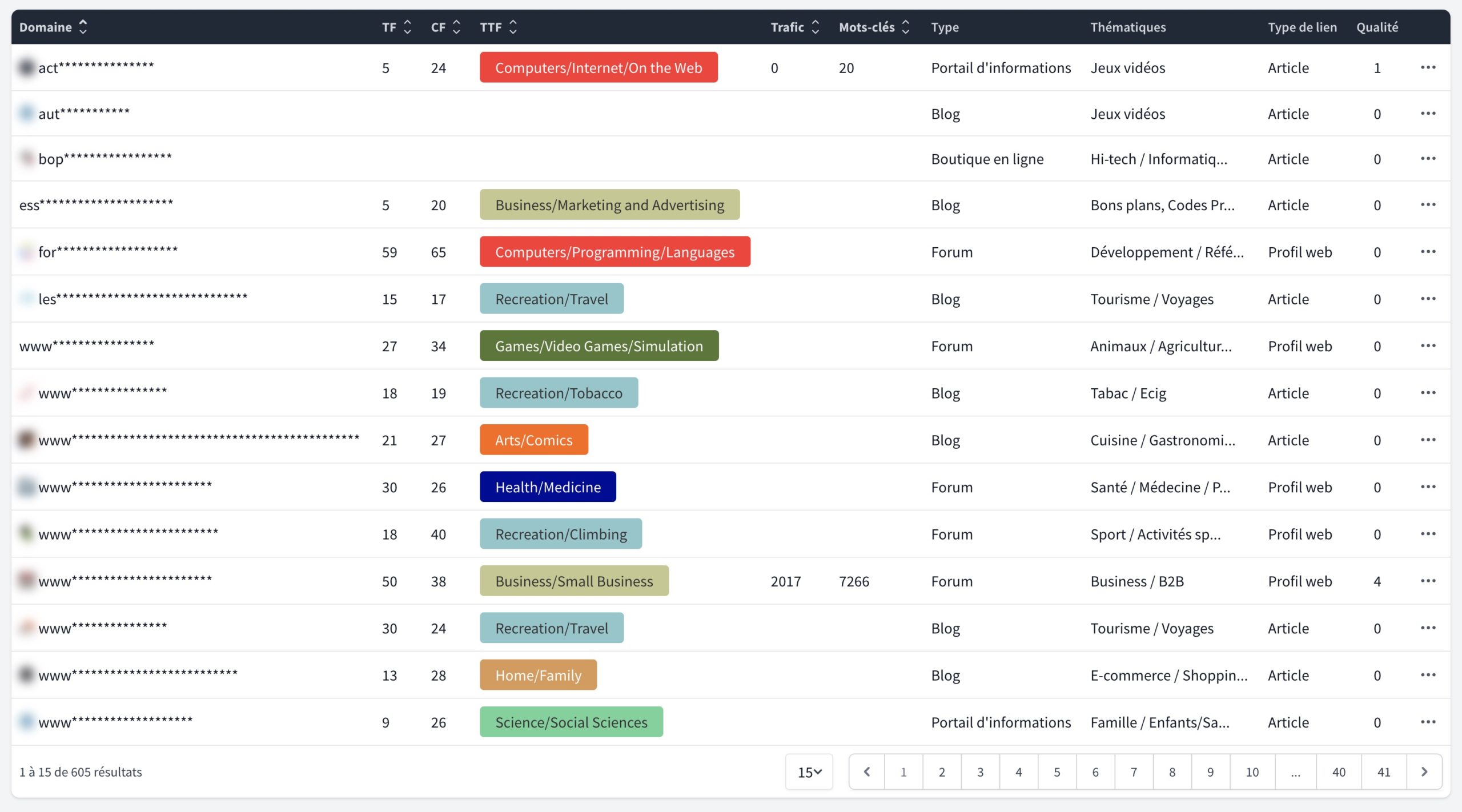Screen dimensions: 1462x812
Task: Jump to last page 41
Action: pos(1383,772)
